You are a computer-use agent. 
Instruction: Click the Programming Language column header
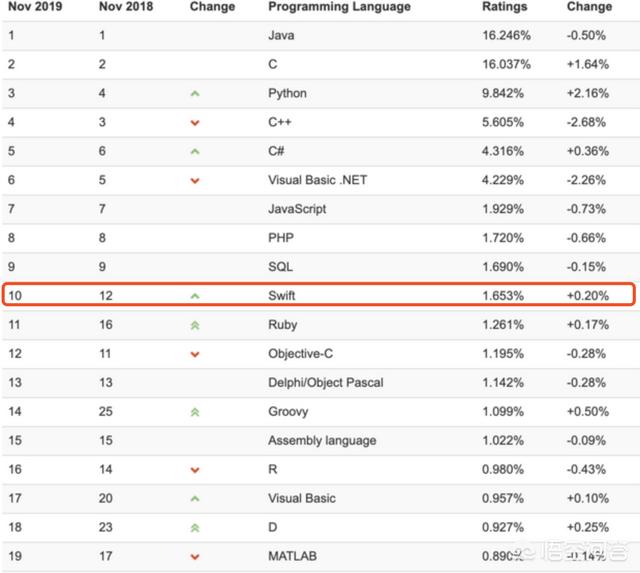coord(339,7)
